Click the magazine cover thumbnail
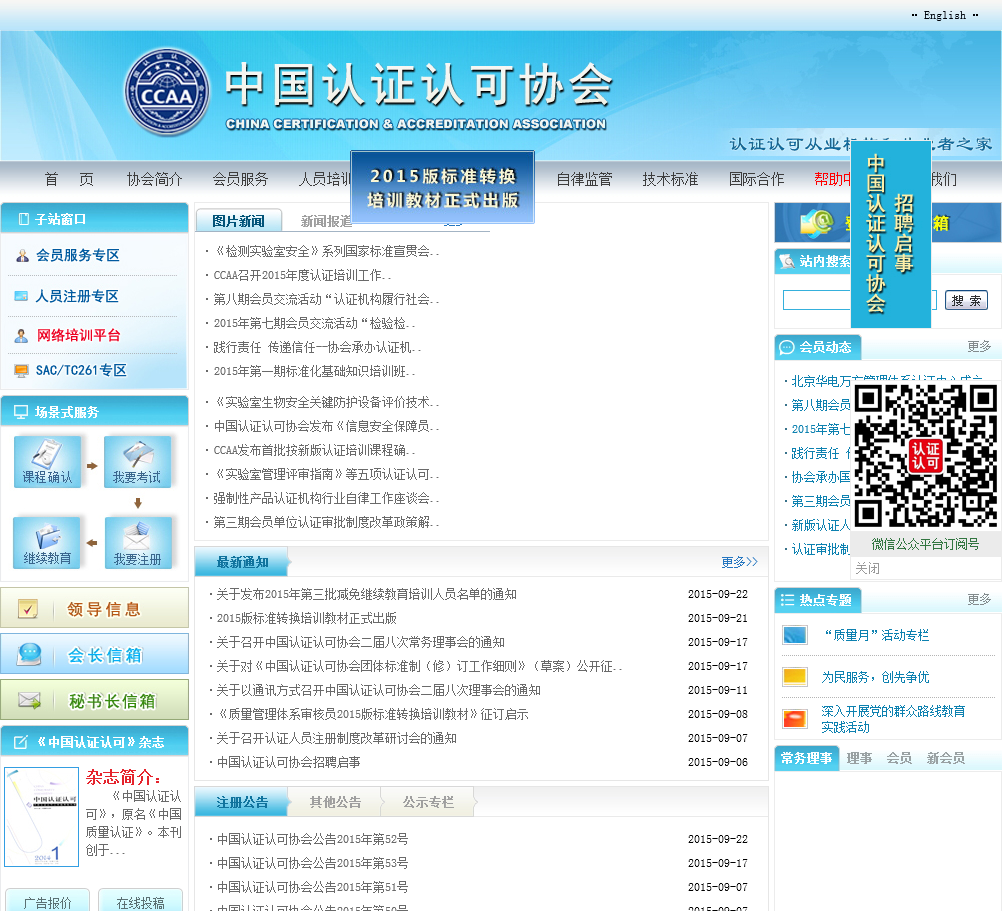 [x=41, y=817]
